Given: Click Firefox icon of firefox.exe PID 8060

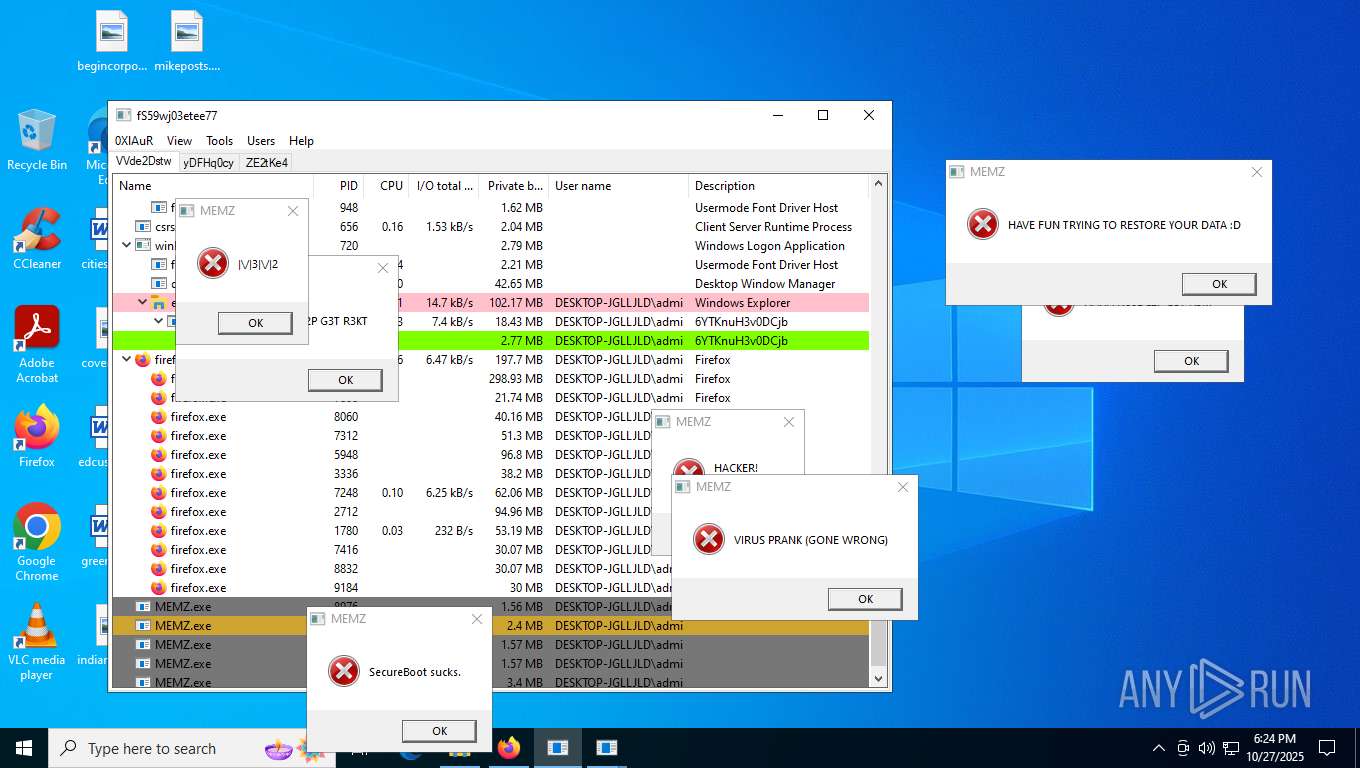Looking at the screenshot, I should point(158,417).
